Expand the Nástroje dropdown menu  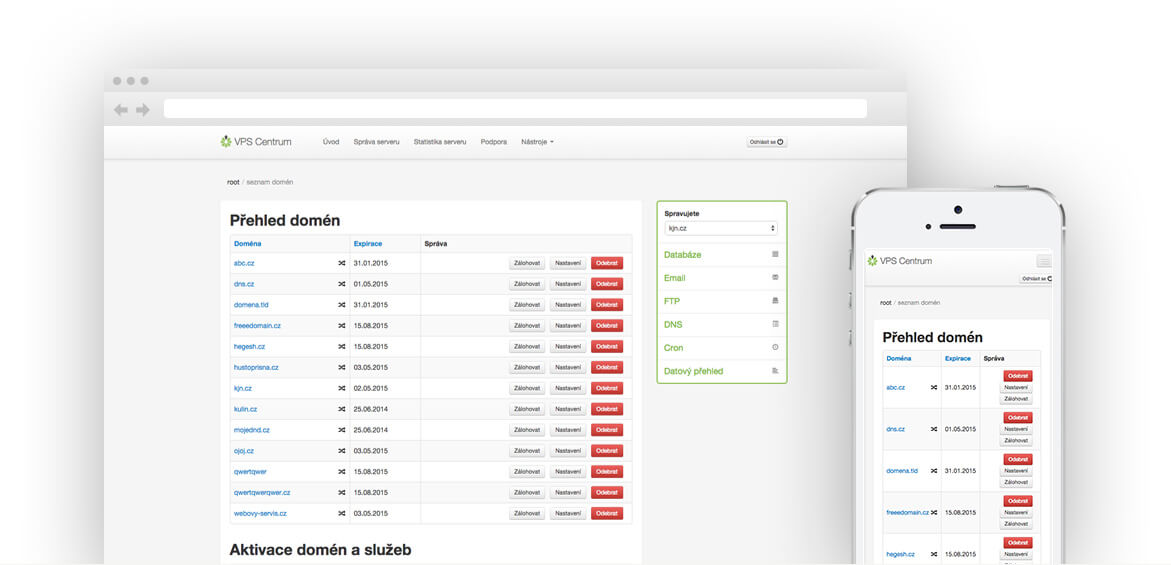[537, 142]
